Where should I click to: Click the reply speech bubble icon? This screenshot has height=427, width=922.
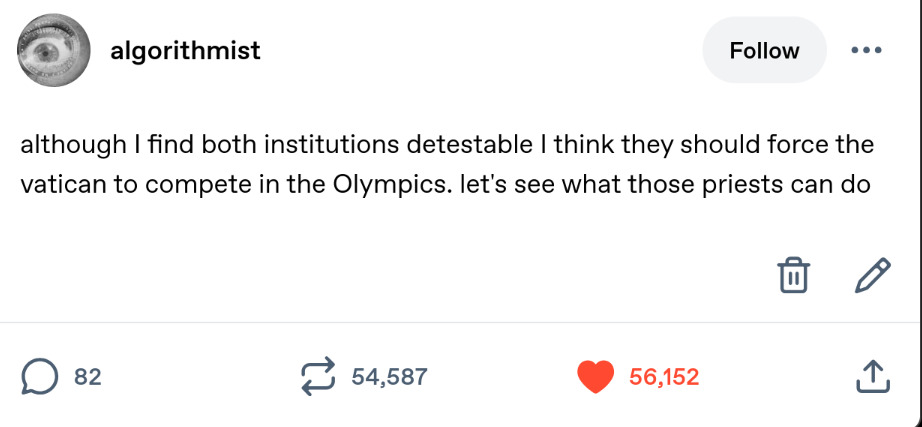click(x=39, y=376)
